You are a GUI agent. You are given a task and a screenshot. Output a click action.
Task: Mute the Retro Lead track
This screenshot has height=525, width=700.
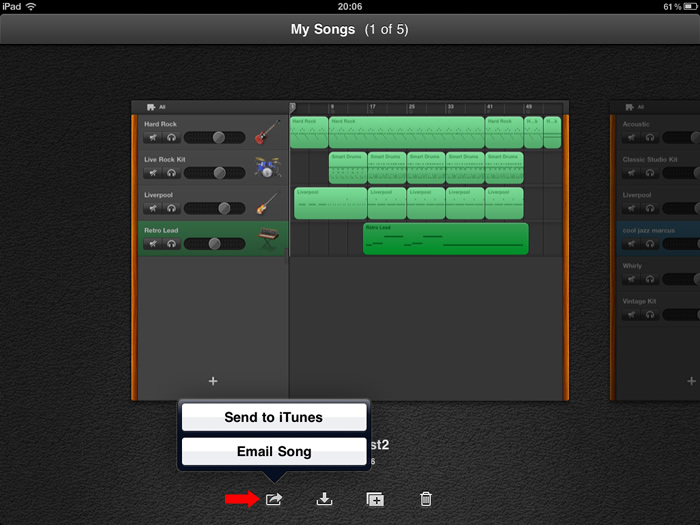(153, 244)
